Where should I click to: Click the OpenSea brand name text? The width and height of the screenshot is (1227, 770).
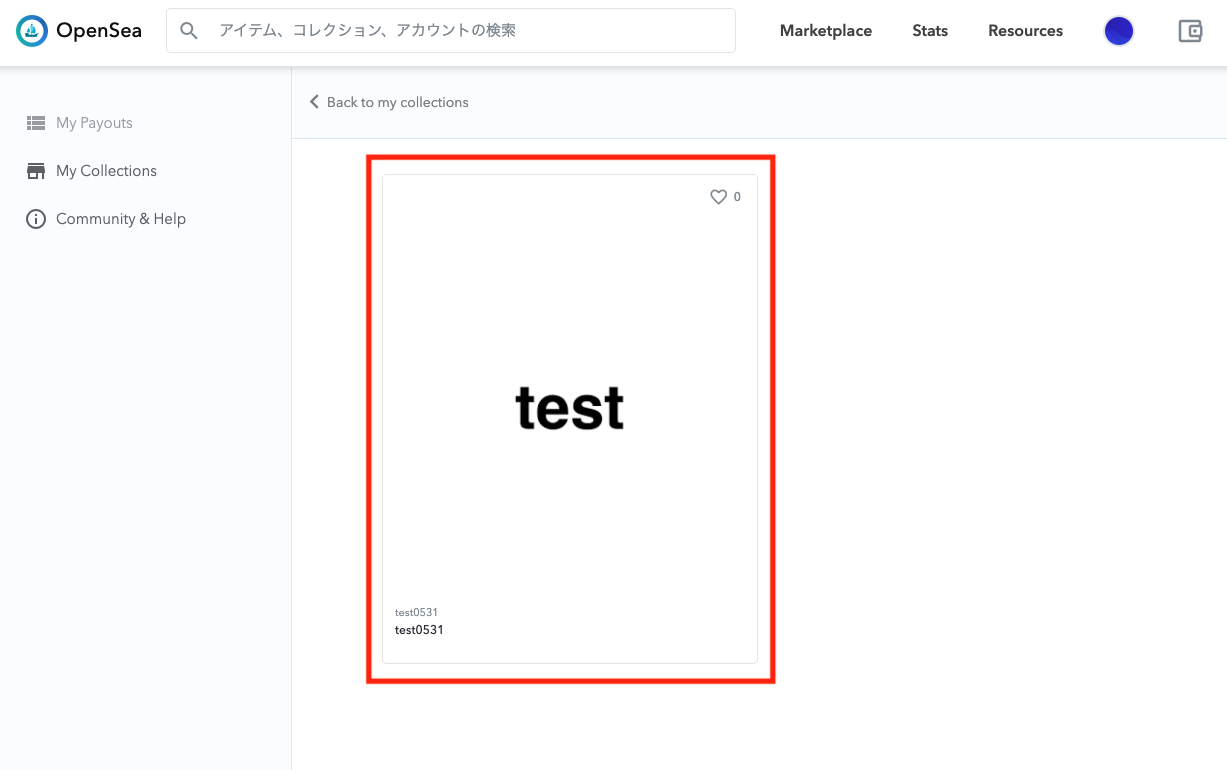[99, 31]
